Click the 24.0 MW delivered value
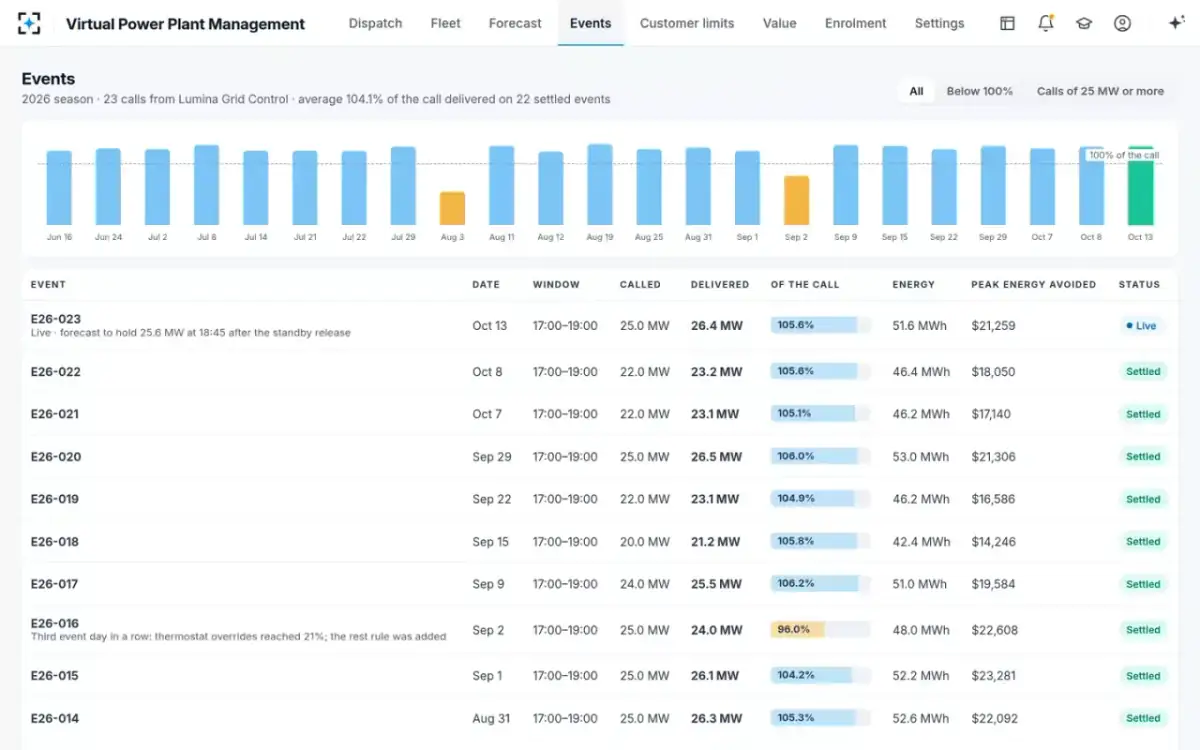1200x750 pixels. [x=717, y=630]
